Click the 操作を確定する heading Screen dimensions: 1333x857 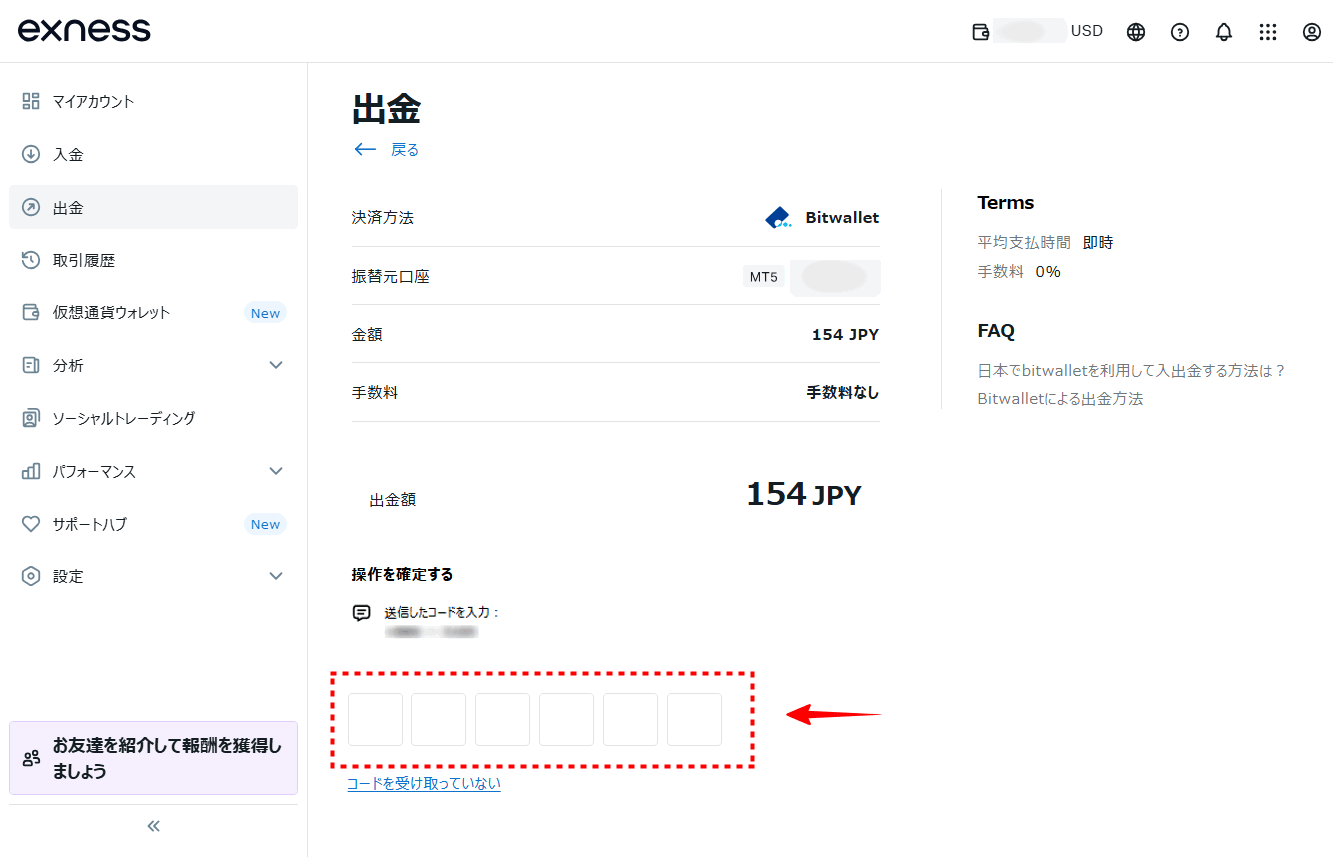click(x=403, y=575)
